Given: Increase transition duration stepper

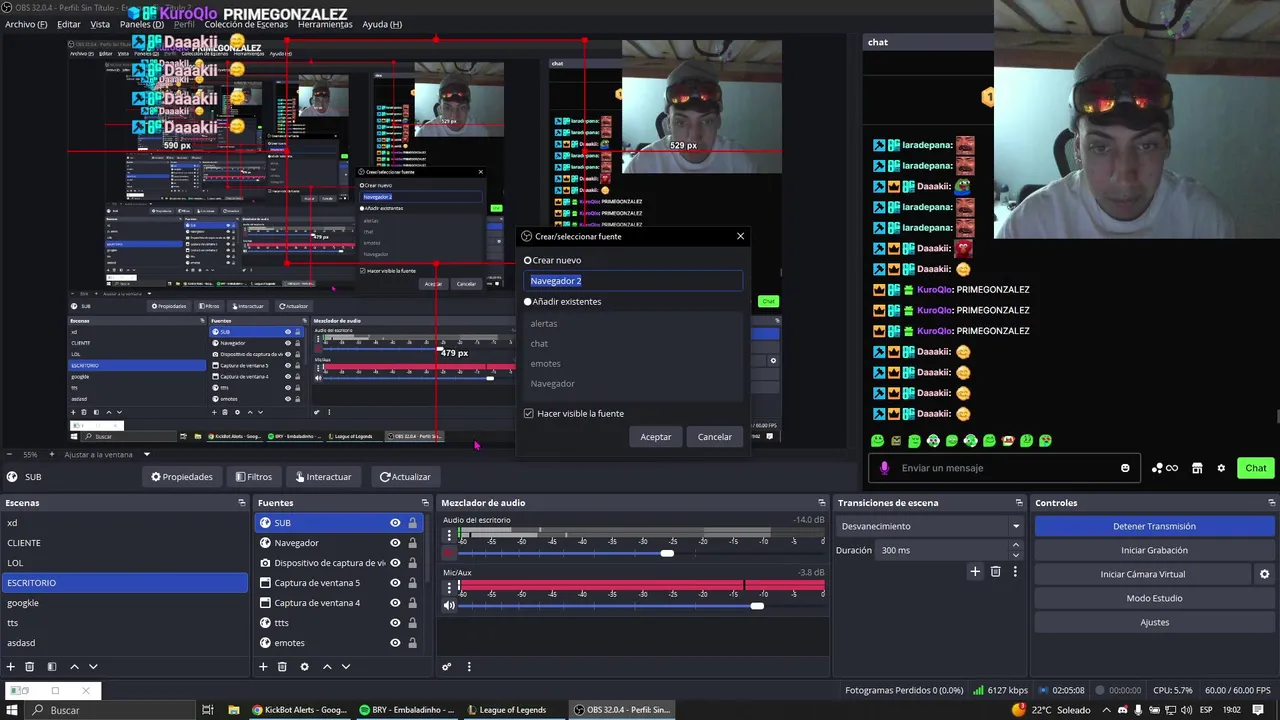Looking at the screenshot, I should (1016, 545).
